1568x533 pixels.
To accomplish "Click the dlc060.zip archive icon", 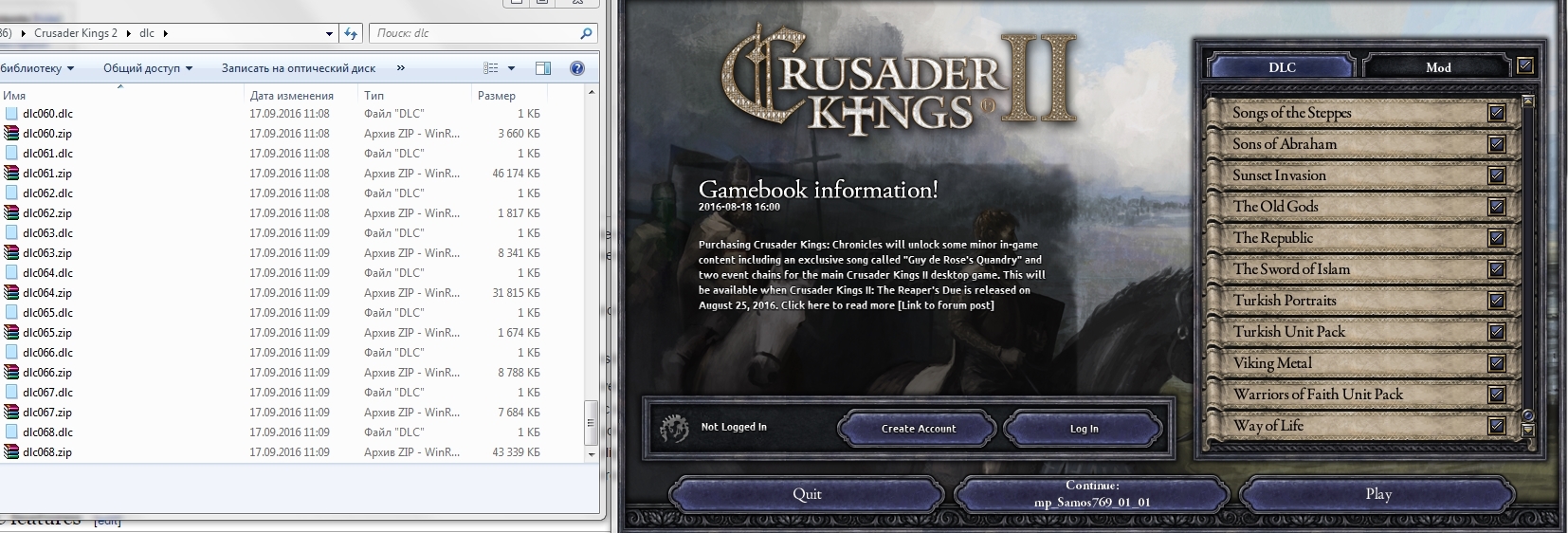I will pyautogui.click(x=11, y=134).
